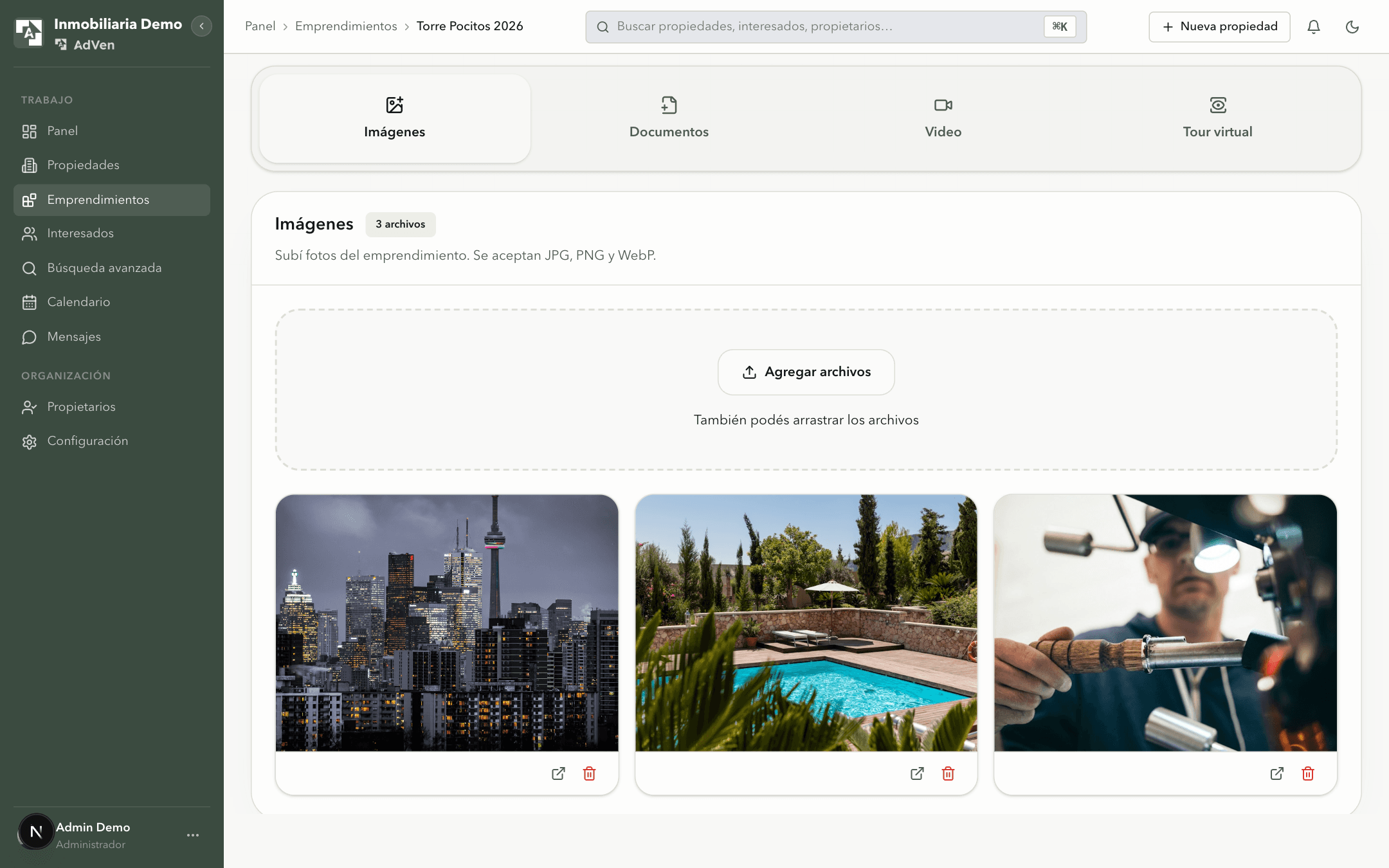
Task: Click the Inmobiliaria Demo logo icon
Action: [x=29, y=33]
